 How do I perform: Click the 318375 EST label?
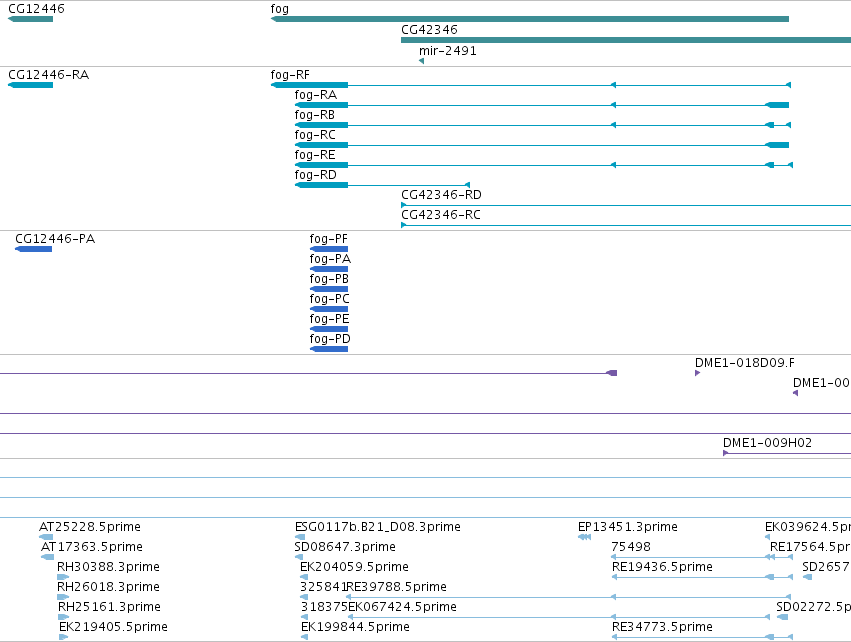[x=324, y=607]
